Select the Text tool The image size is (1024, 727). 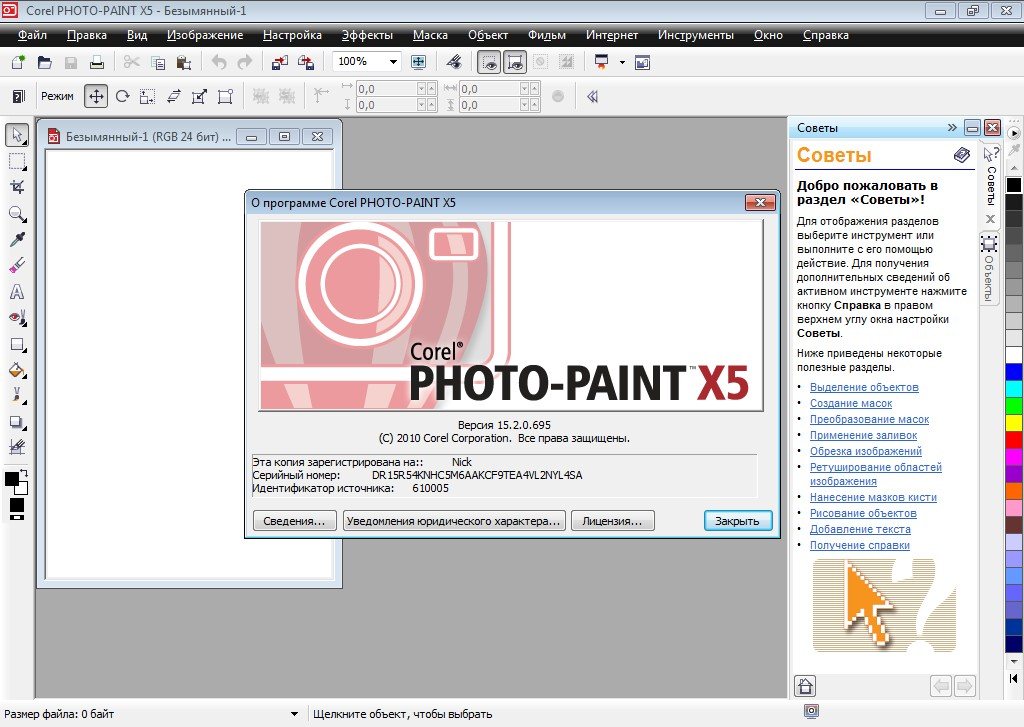pos(17,292)
